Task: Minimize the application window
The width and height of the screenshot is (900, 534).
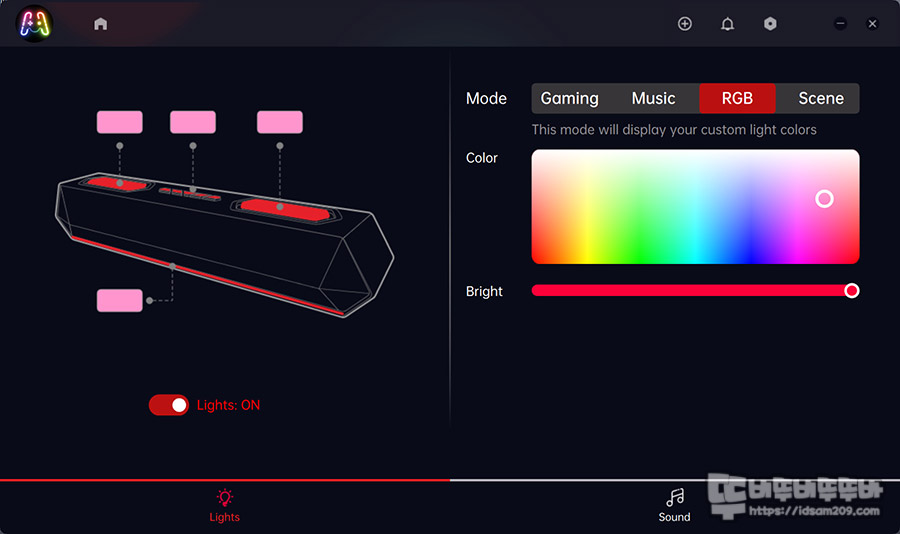Action: click(840, 24)
